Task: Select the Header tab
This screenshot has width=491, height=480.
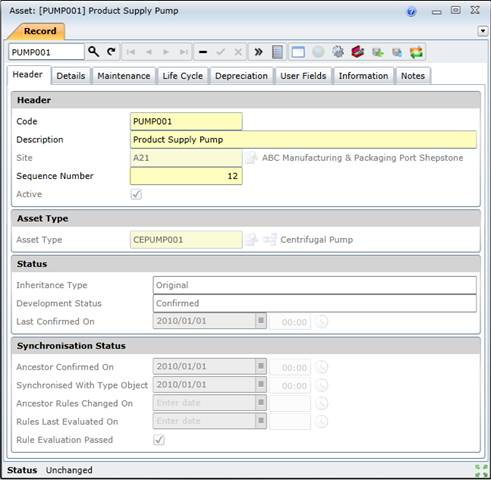Action: [28, 75]
